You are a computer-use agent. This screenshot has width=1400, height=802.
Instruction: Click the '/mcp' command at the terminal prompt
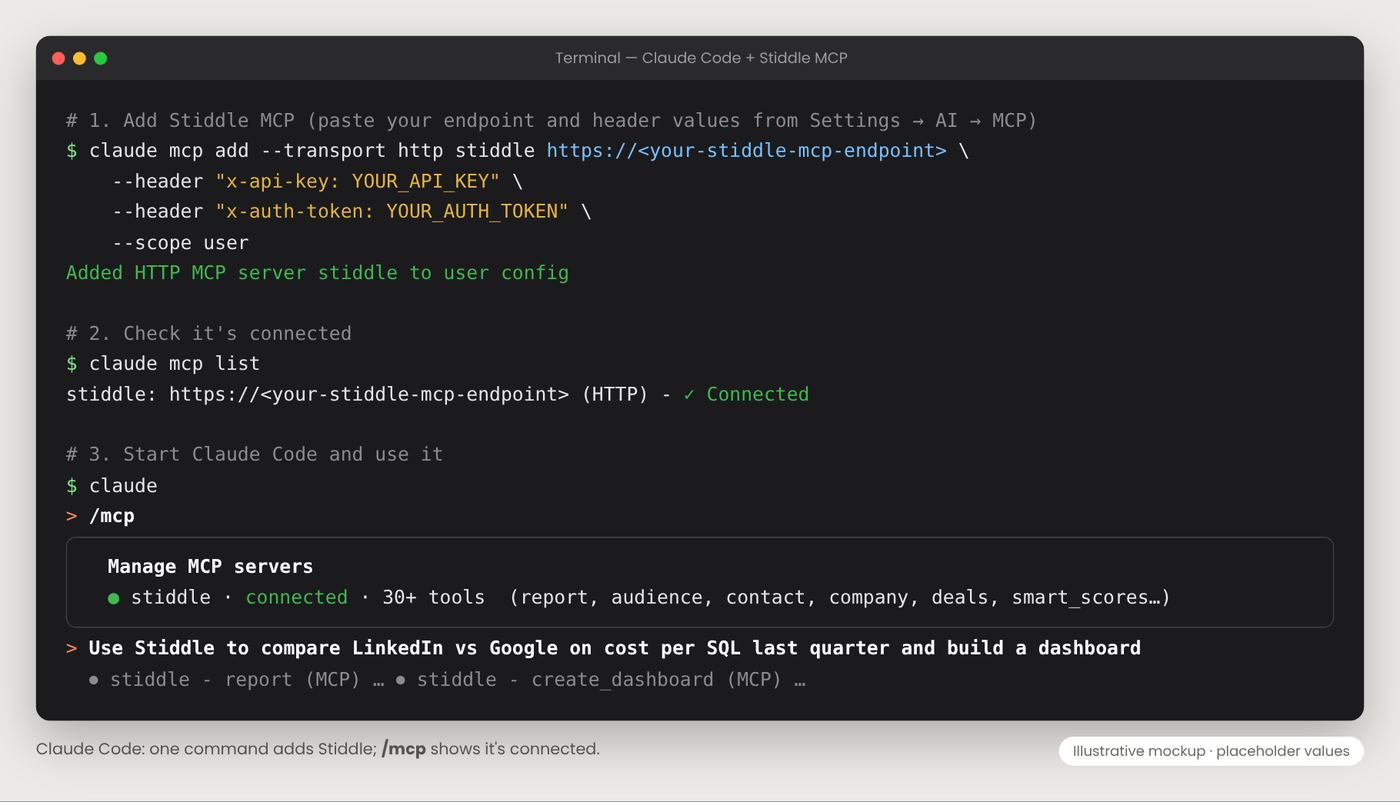coord(112,516)
